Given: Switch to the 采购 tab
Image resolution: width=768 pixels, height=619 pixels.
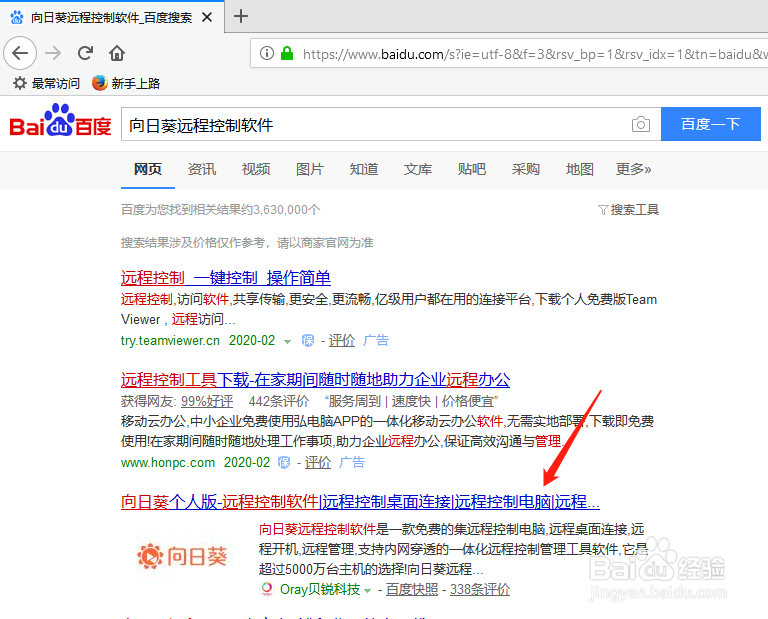Looking at the screenshot, I should coord(526,169).
